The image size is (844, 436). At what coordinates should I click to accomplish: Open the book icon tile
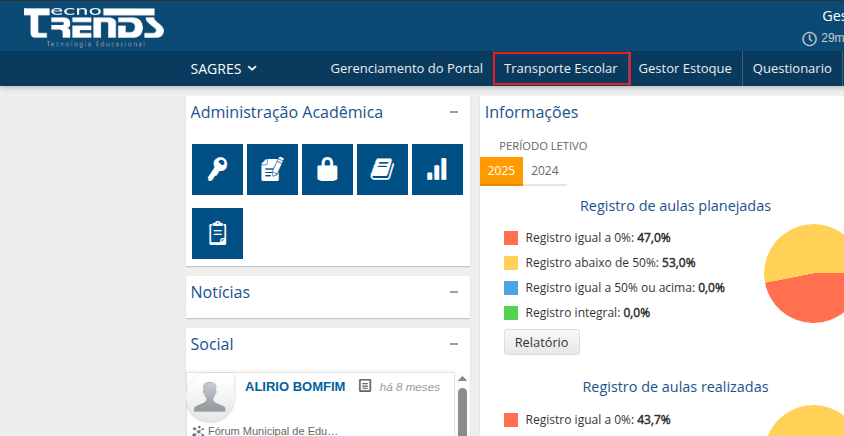point(382,169)
